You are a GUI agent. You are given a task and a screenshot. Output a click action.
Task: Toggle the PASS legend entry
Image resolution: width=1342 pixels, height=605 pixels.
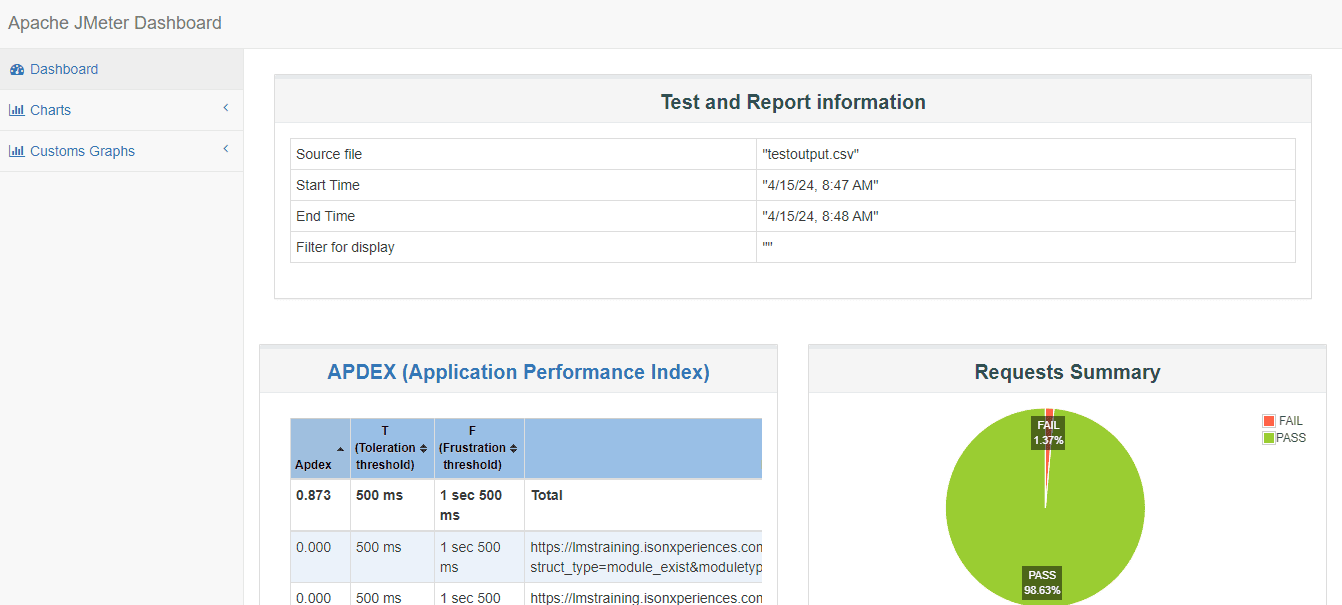pyautogui.click(x=1291, y=438)
